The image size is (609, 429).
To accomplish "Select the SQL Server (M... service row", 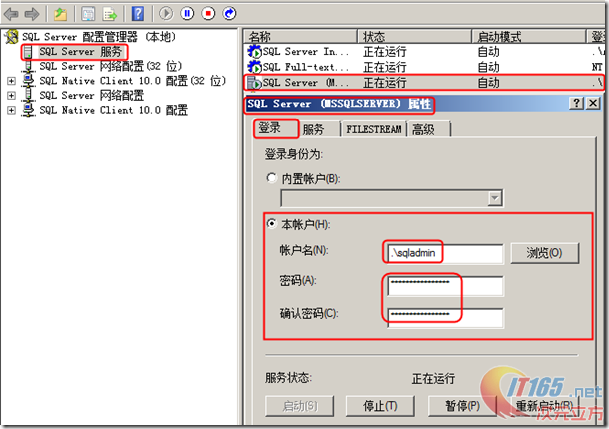I will click(425, 83).
